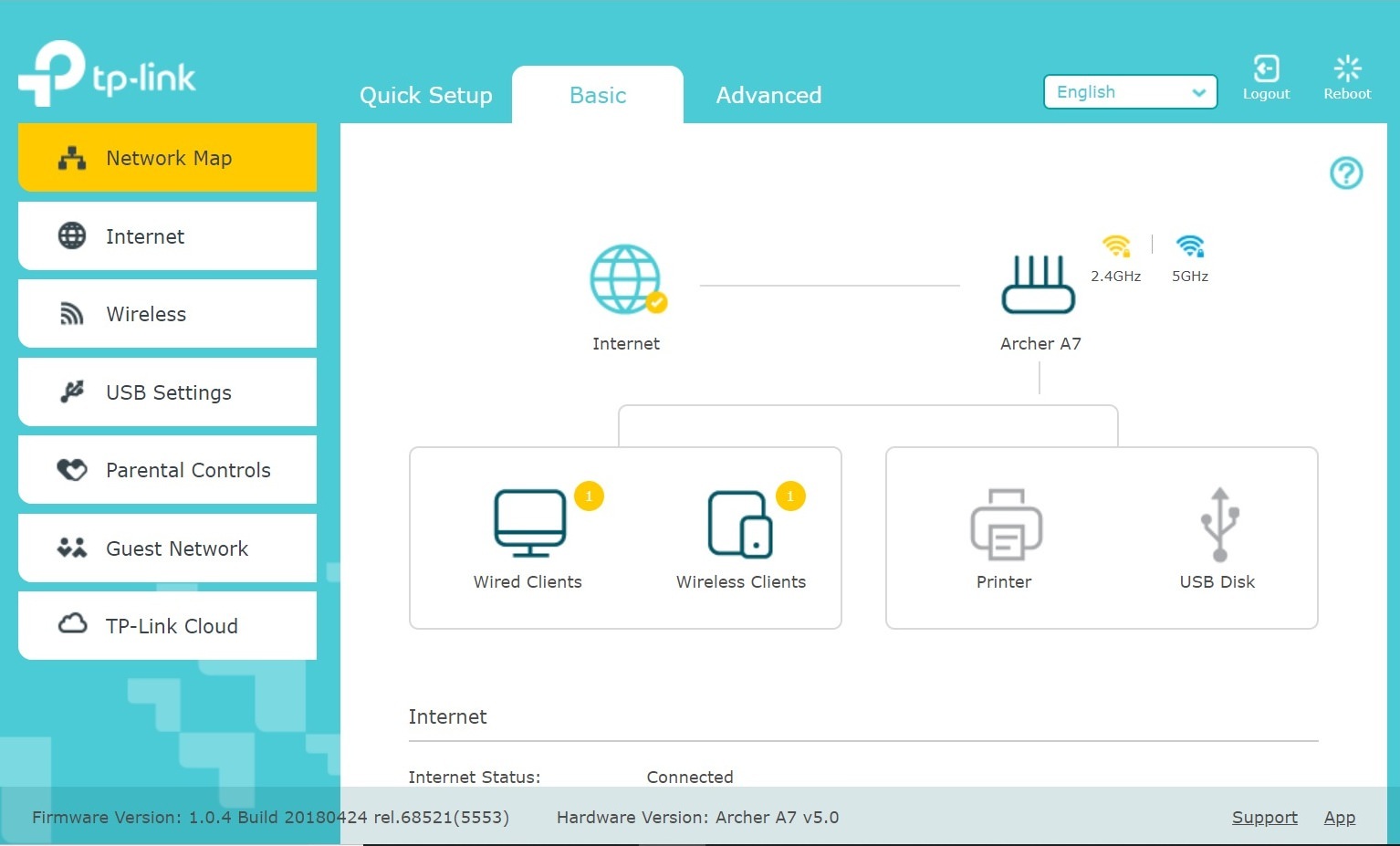Image resolution: width=1400 pixels, height=846 pixels.
Task: Open Parental Controls in sidebar
Action: [167, 469]
